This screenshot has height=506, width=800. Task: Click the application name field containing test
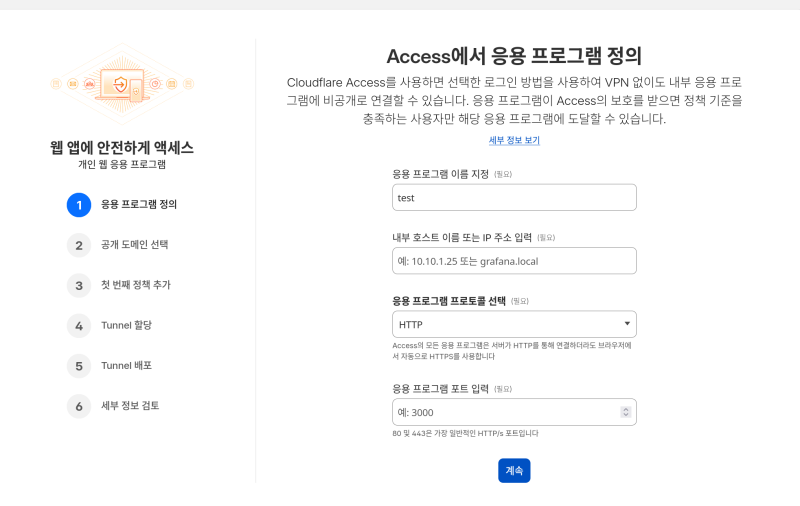(514, 198)
